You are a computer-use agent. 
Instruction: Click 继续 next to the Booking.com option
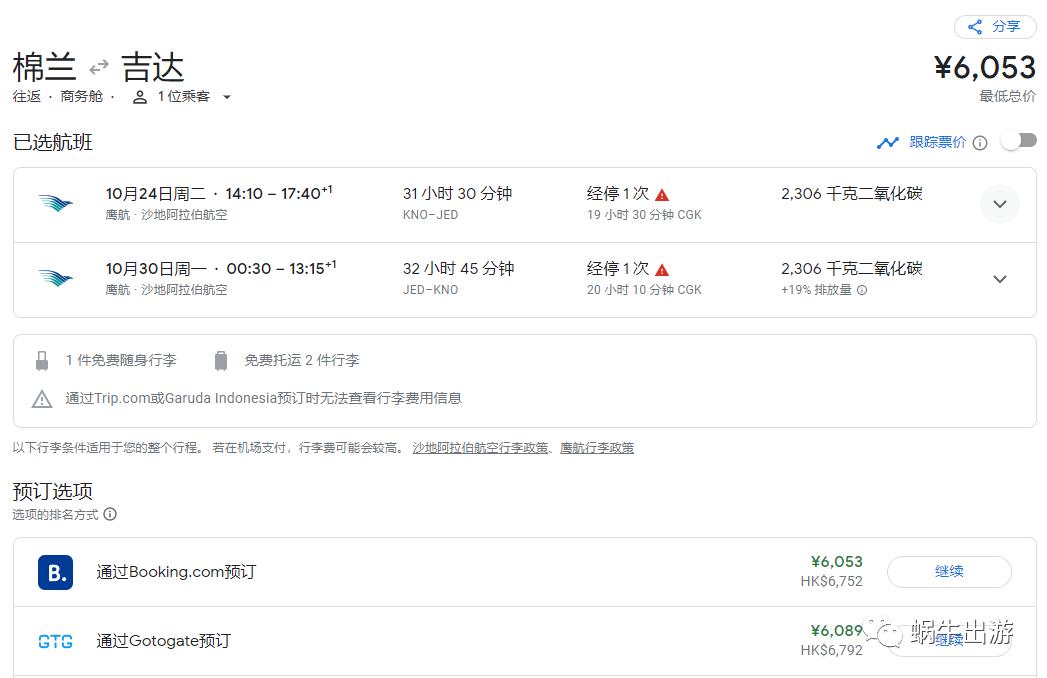coord(948,572)
